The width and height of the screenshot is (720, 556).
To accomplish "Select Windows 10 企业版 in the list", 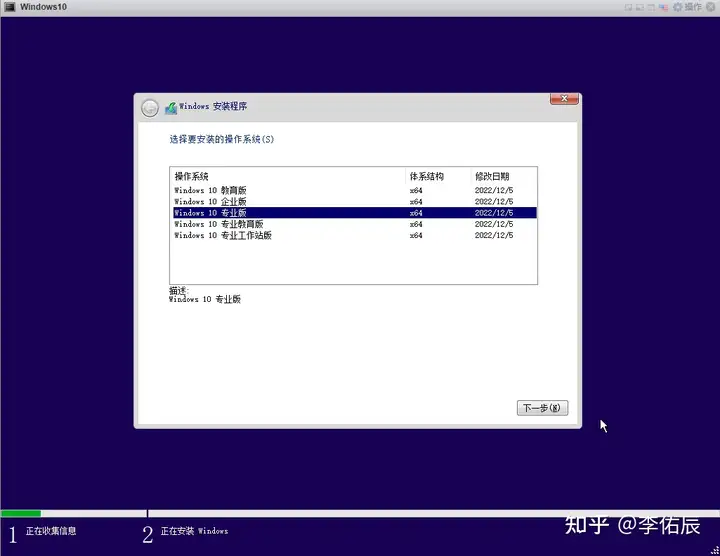I will pos(354,202).
